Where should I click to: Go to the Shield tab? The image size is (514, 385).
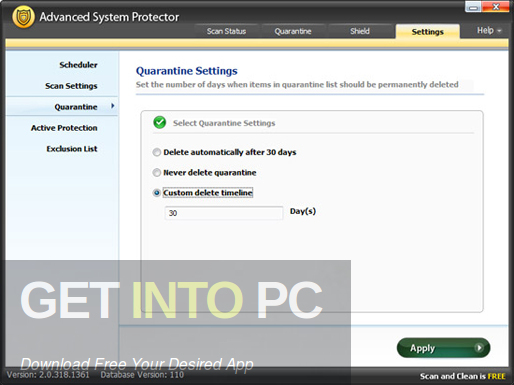pyautogui.click(x=360, y=31)
